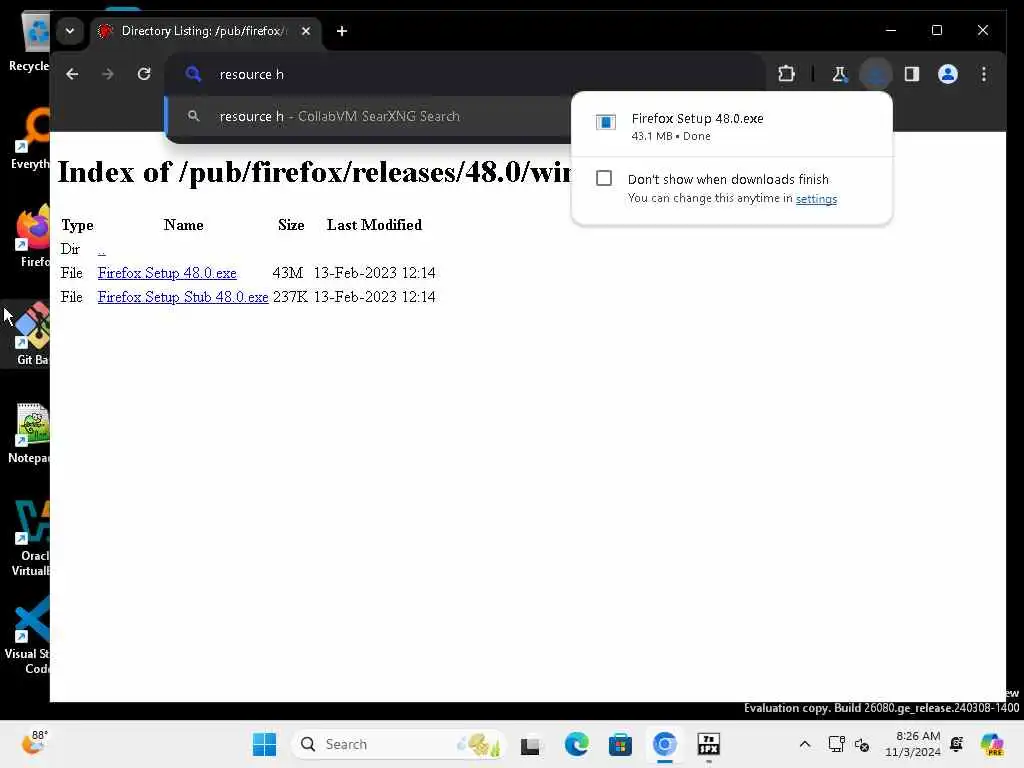The width and height of the screenshot is (1024, 768).
Task: Open Task View on the taskbar
Action: (x=530, y=744)
